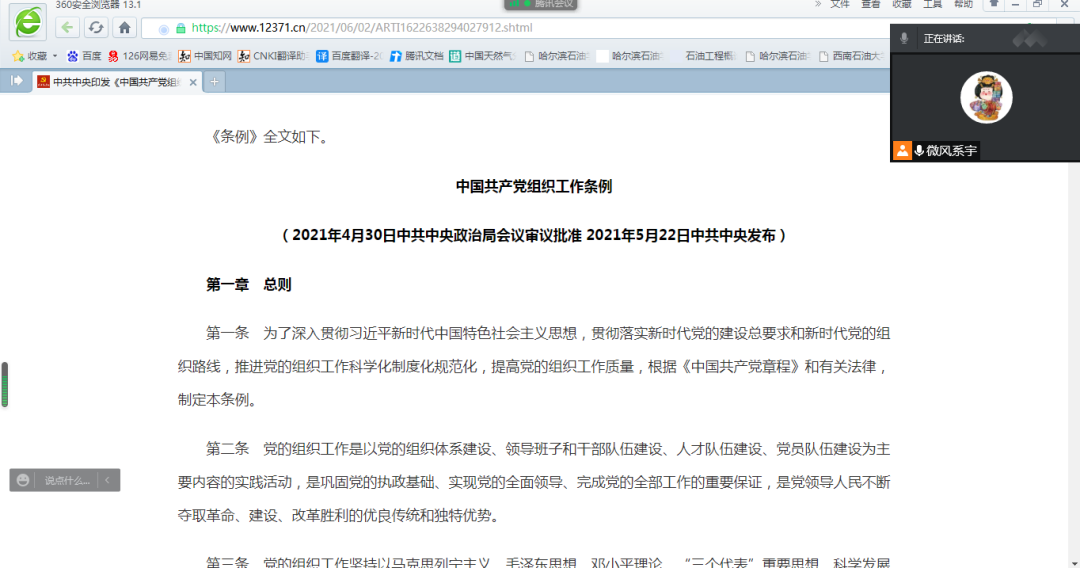Open the 文件 menu
This screenshot has width=1080, height=568.
(x=840, y=4)
